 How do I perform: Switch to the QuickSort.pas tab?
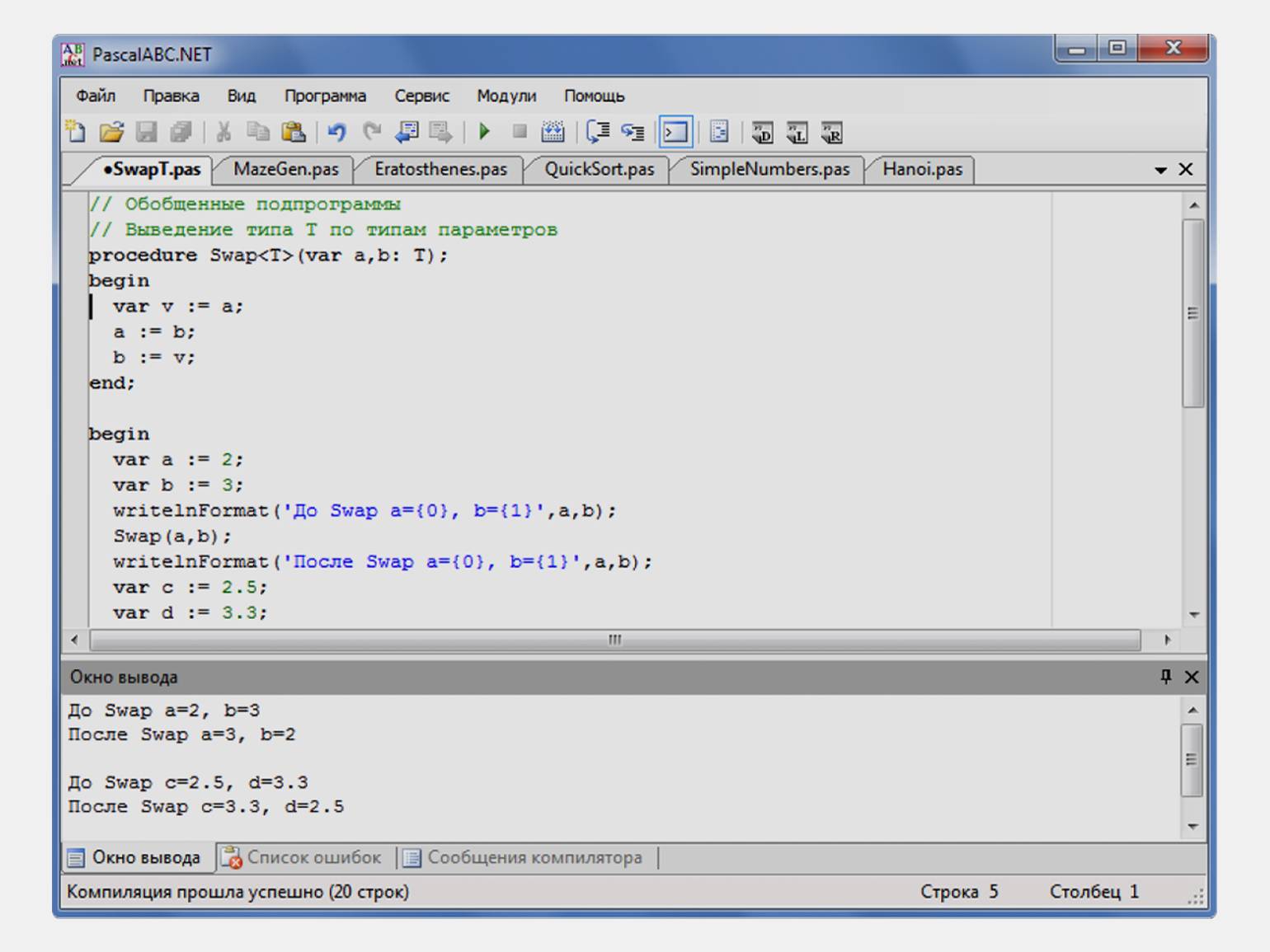(599, 169)
